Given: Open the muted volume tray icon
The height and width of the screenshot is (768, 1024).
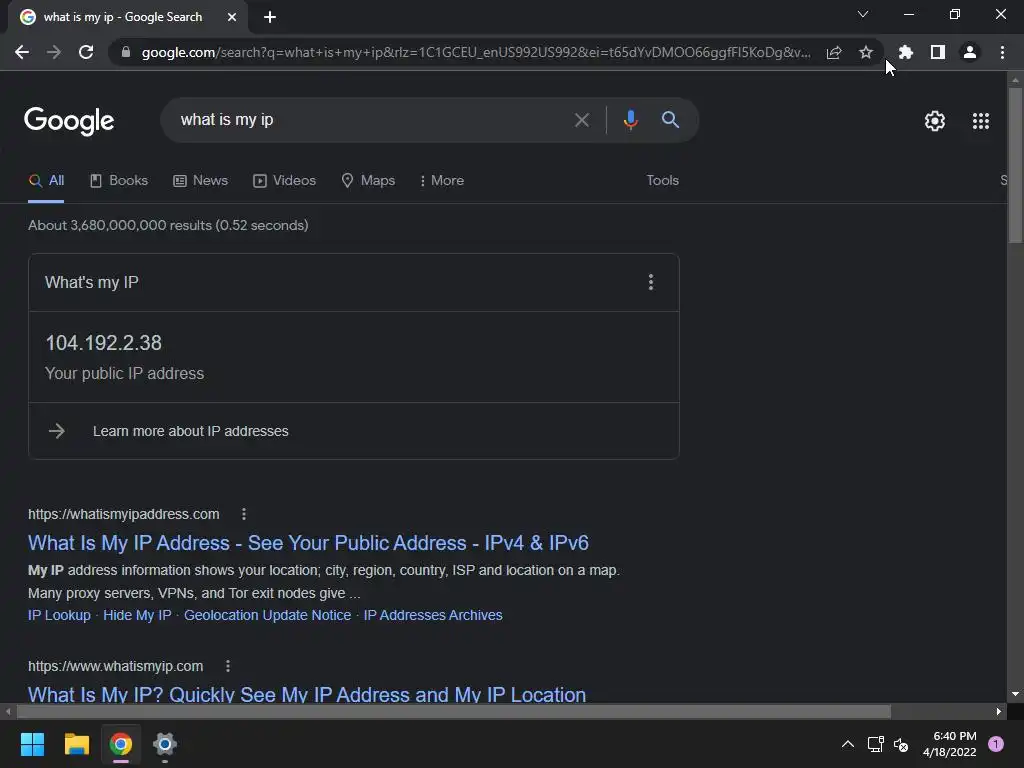Looking at the screenshot, I should [x=901, y=744].
